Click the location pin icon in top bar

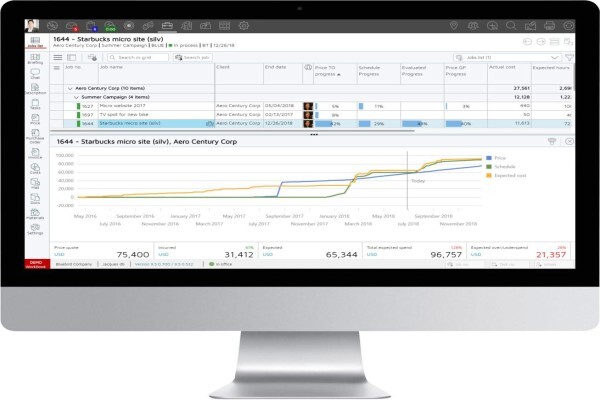click(x=453, y=26)
